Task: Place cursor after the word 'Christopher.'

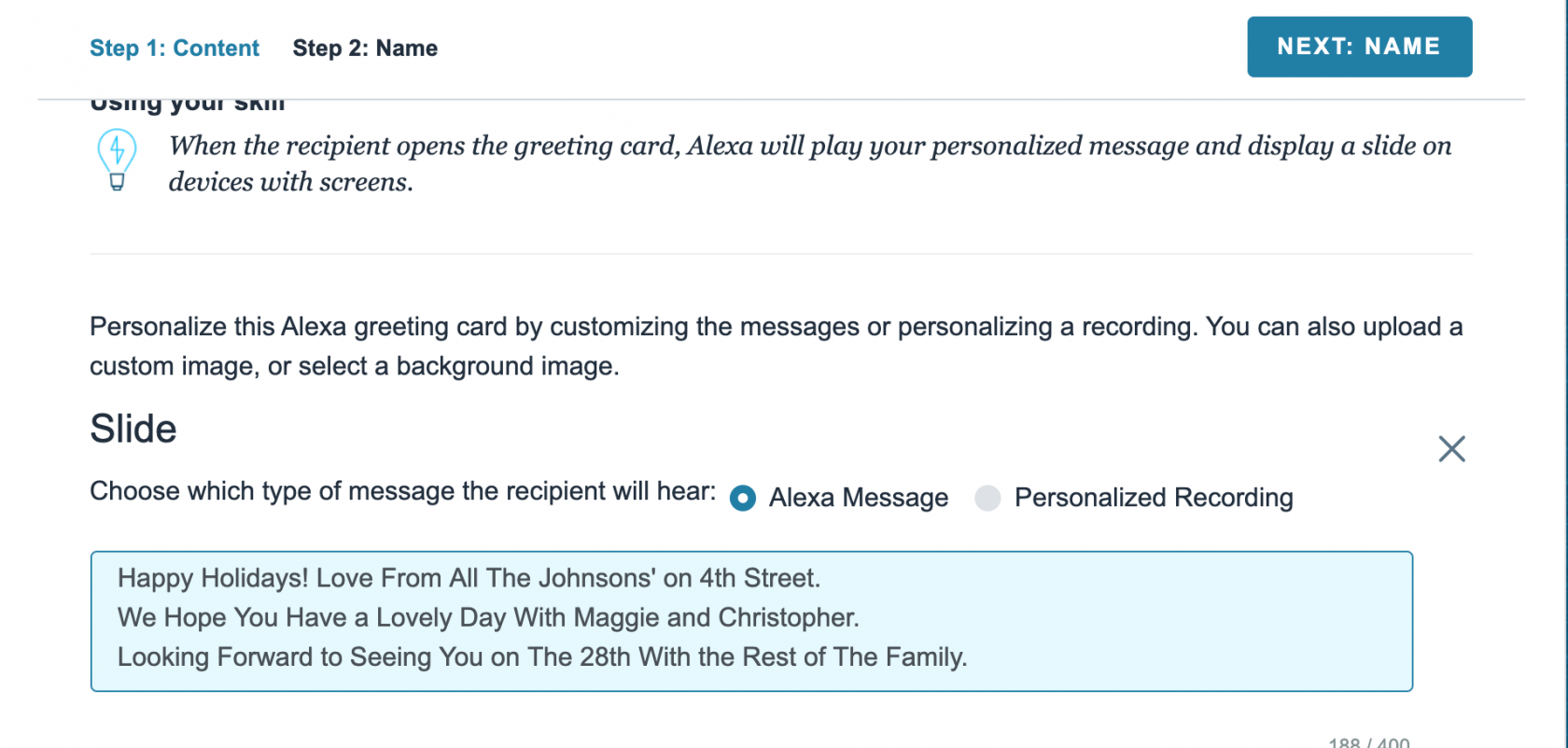Action: click(x=861, y=618)
